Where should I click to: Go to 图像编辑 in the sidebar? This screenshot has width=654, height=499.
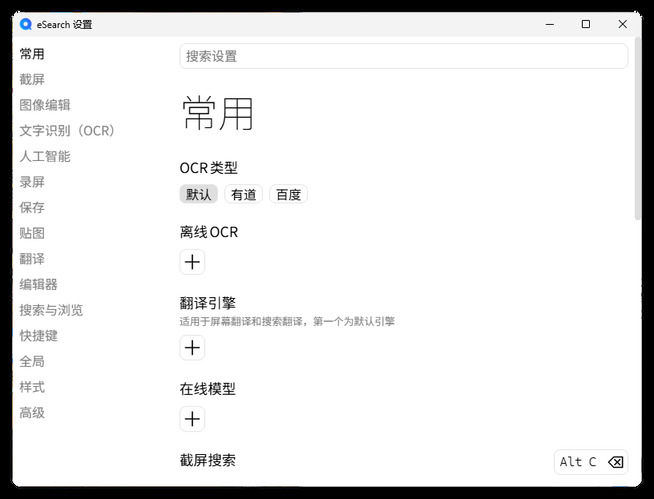[45, 105]
